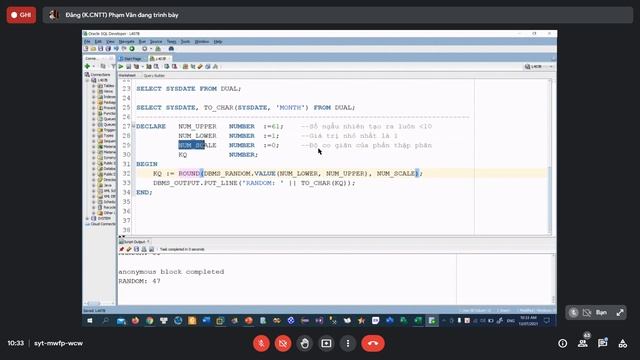This screenshot has width=640, height=360.
Task: Open the File menu
Action: coord(87,42)
